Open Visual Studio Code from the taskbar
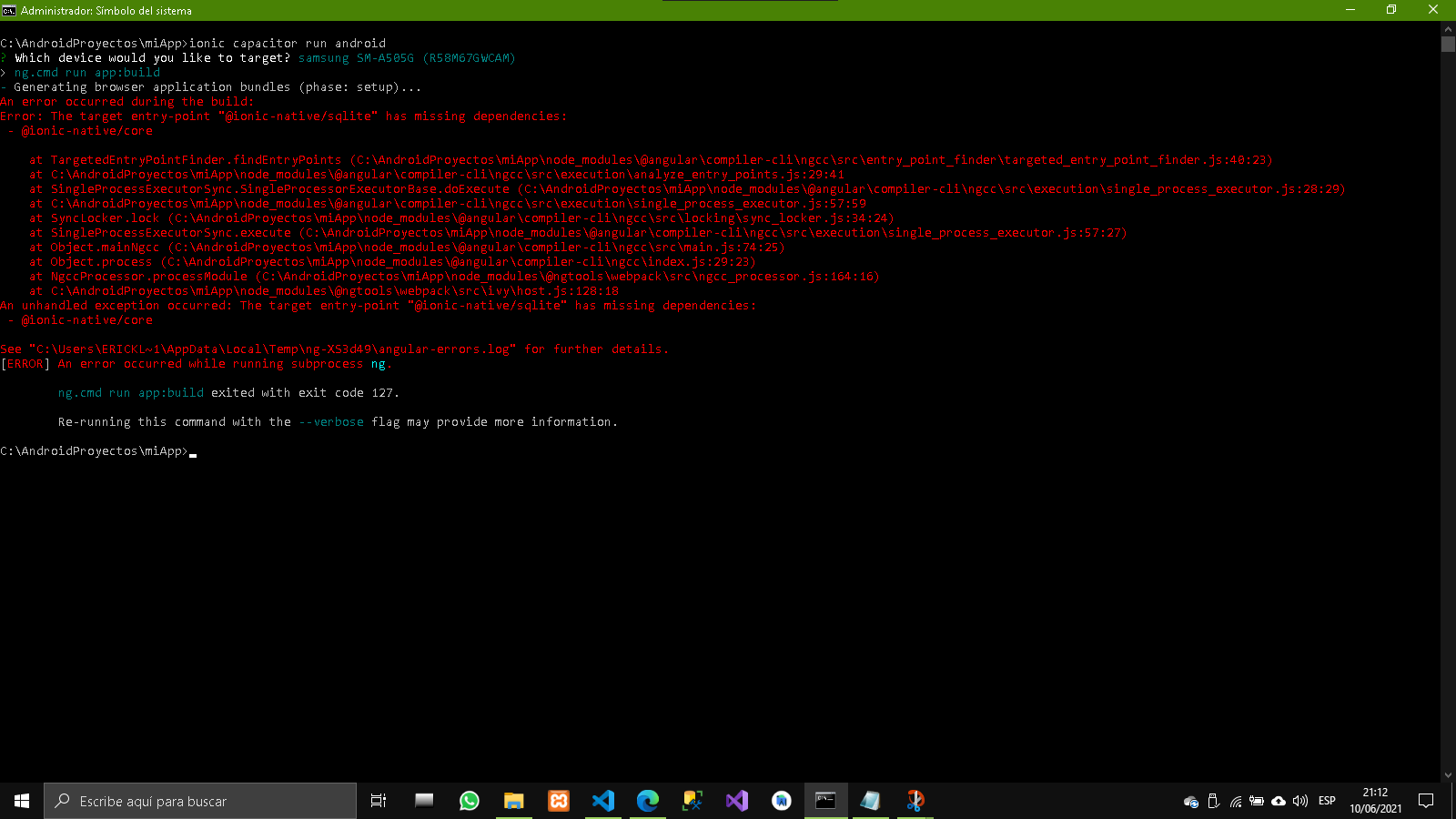This screenshot has height=819, width=1456. pos(603,801)
